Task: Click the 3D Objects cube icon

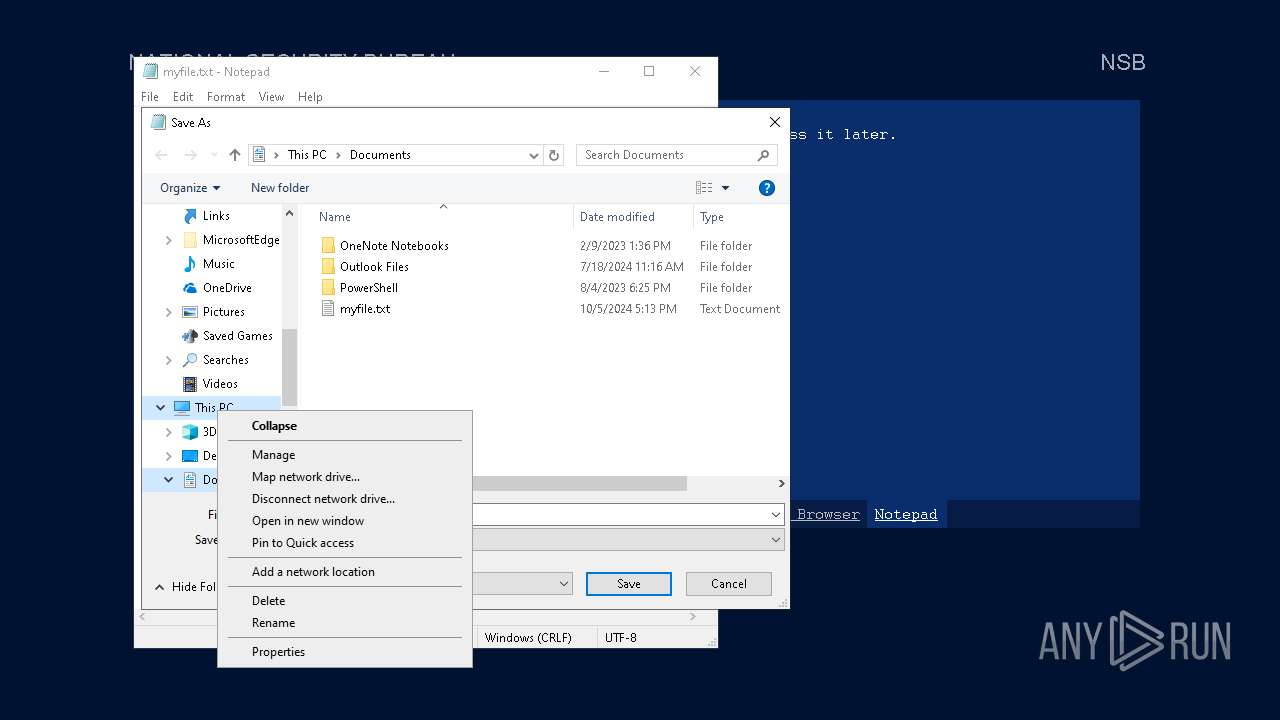Action: [190, 432]
